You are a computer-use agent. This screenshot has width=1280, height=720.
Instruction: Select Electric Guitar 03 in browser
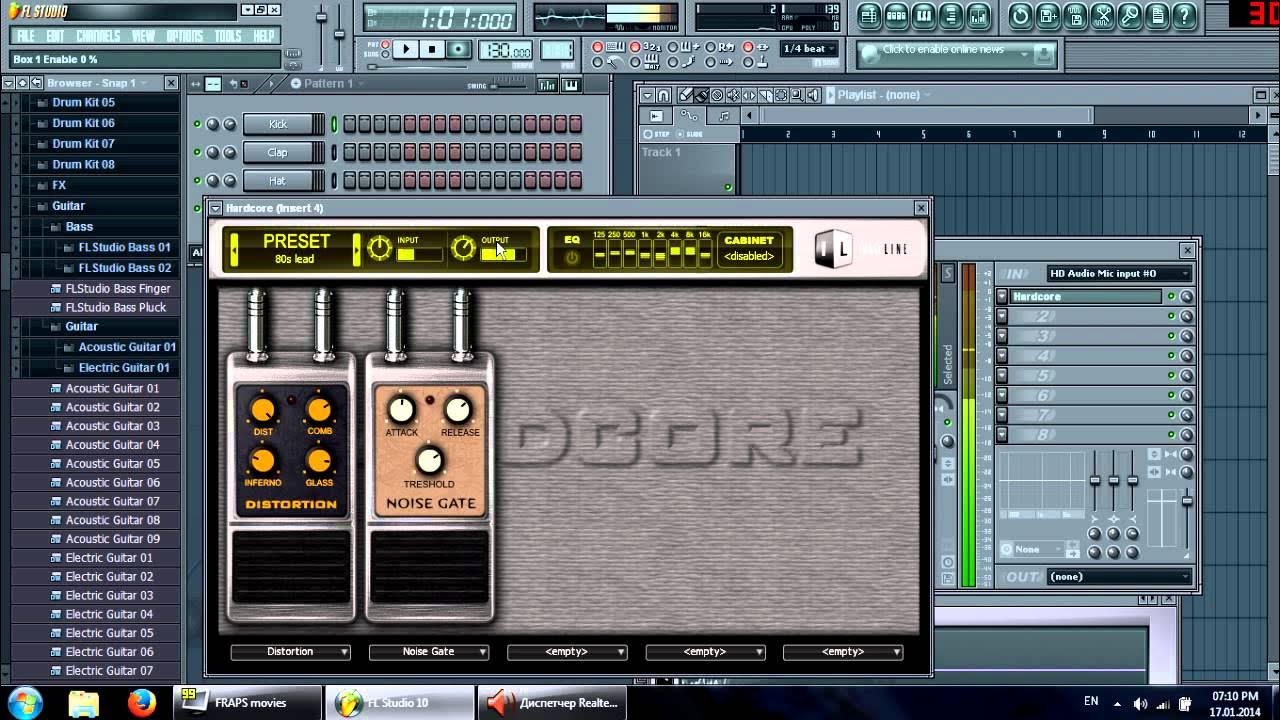pos(109,595)
